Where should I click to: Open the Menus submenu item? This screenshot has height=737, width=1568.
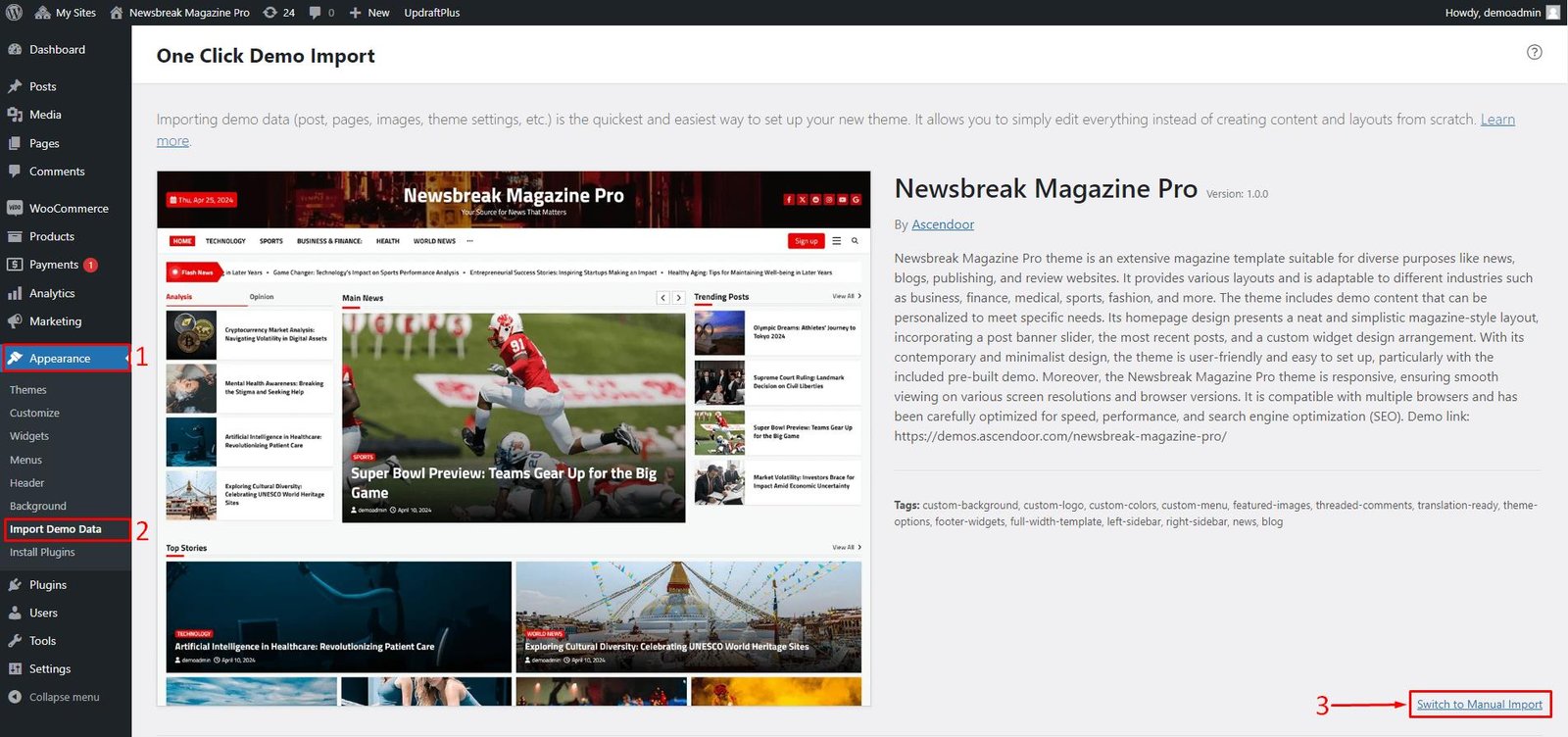(25, 460)
